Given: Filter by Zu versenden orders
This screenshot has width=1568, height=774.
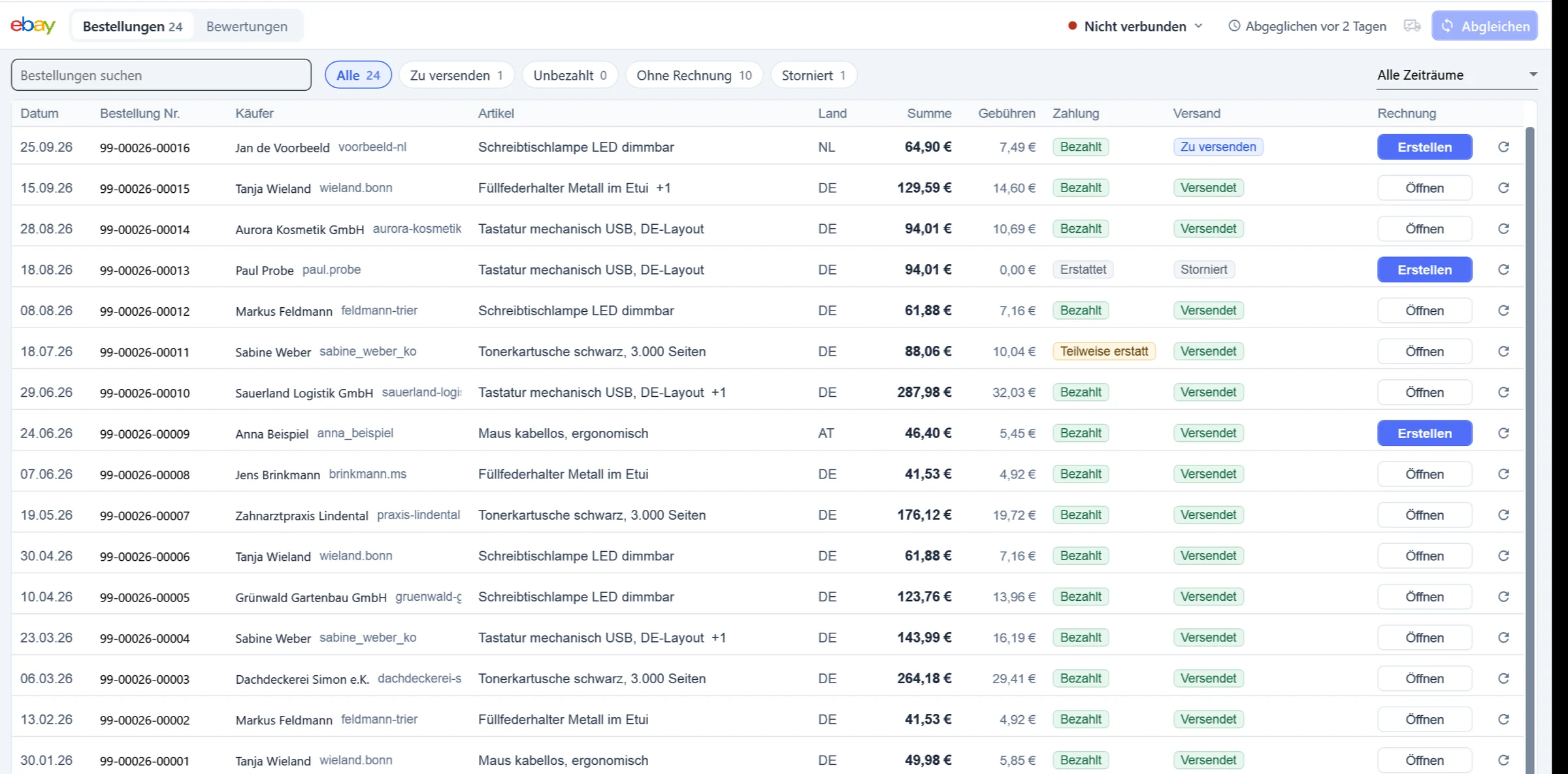Looking at the screenshot, I should (x=456, y=75).
